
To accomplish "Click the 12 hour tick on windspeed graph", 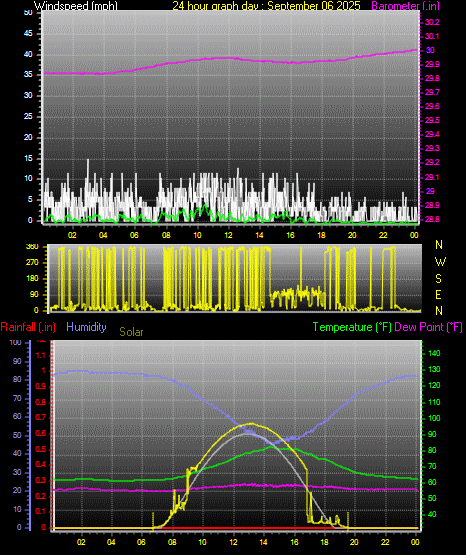I will click(x=228, y=235).
